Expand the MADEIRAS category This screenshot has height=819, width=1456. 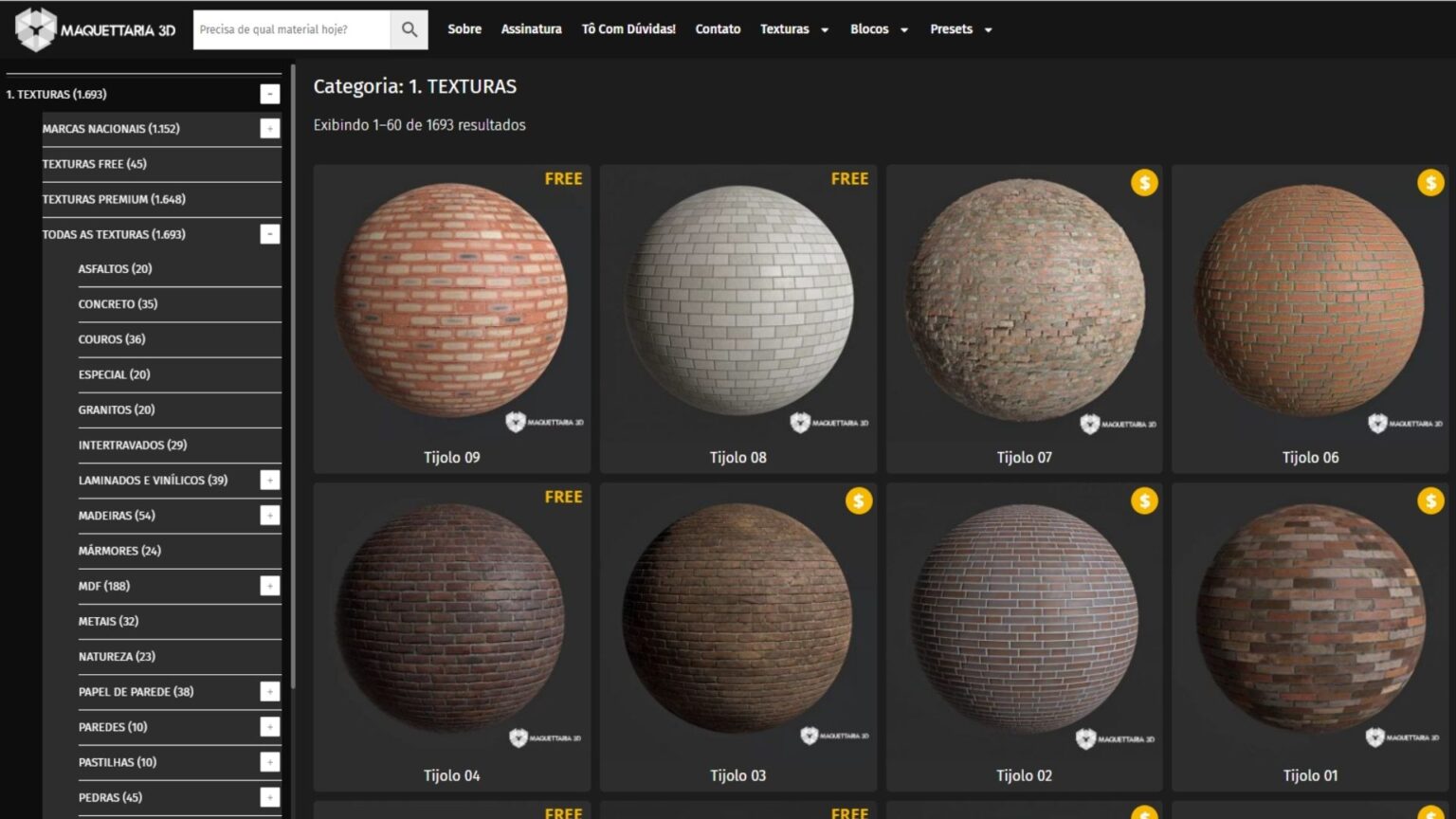coord(270,515)
